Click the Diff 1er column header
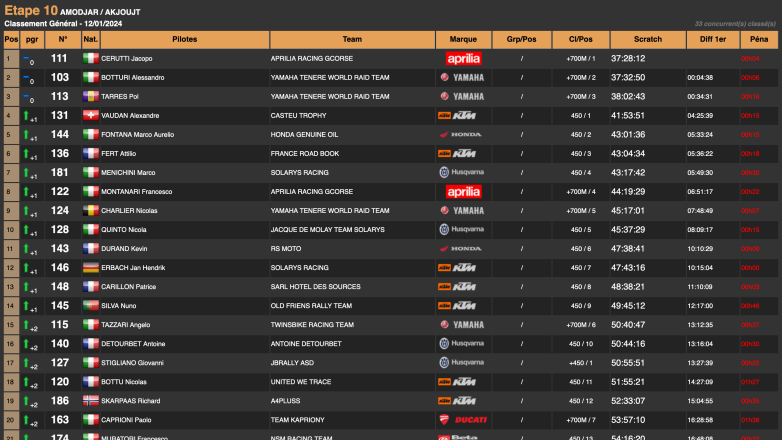 713,39
